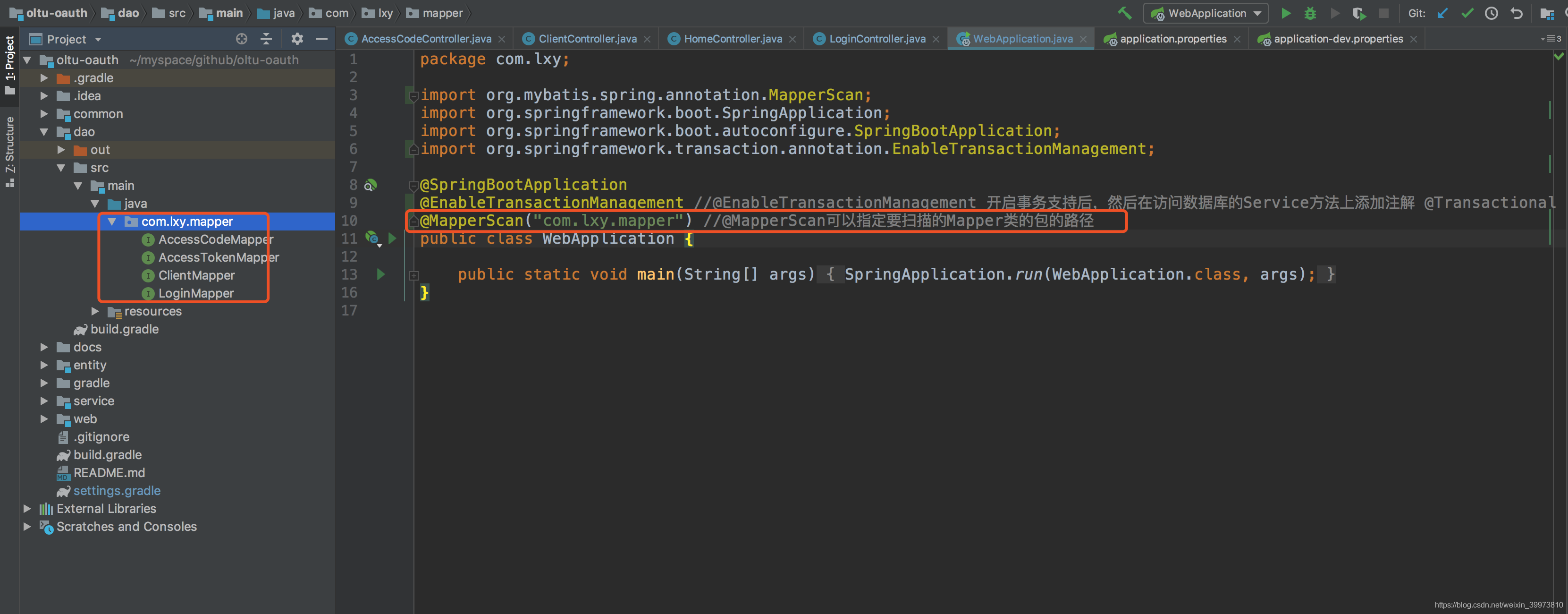Show Git history with the clock icon
The width and height of the screenshot is (1568, 614).
click(1492, 13)
